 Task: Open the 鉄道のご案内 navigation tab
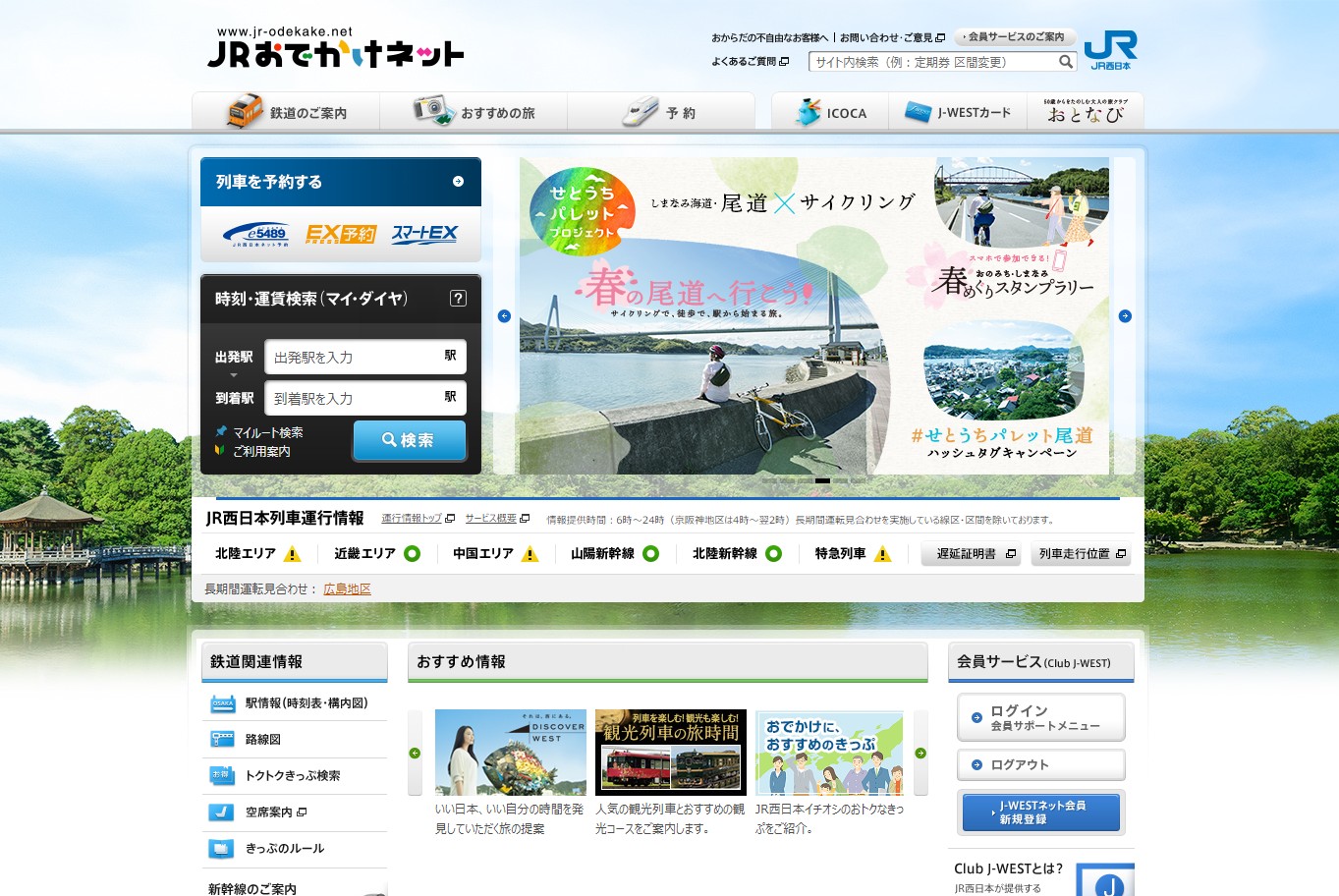point(286,112)
